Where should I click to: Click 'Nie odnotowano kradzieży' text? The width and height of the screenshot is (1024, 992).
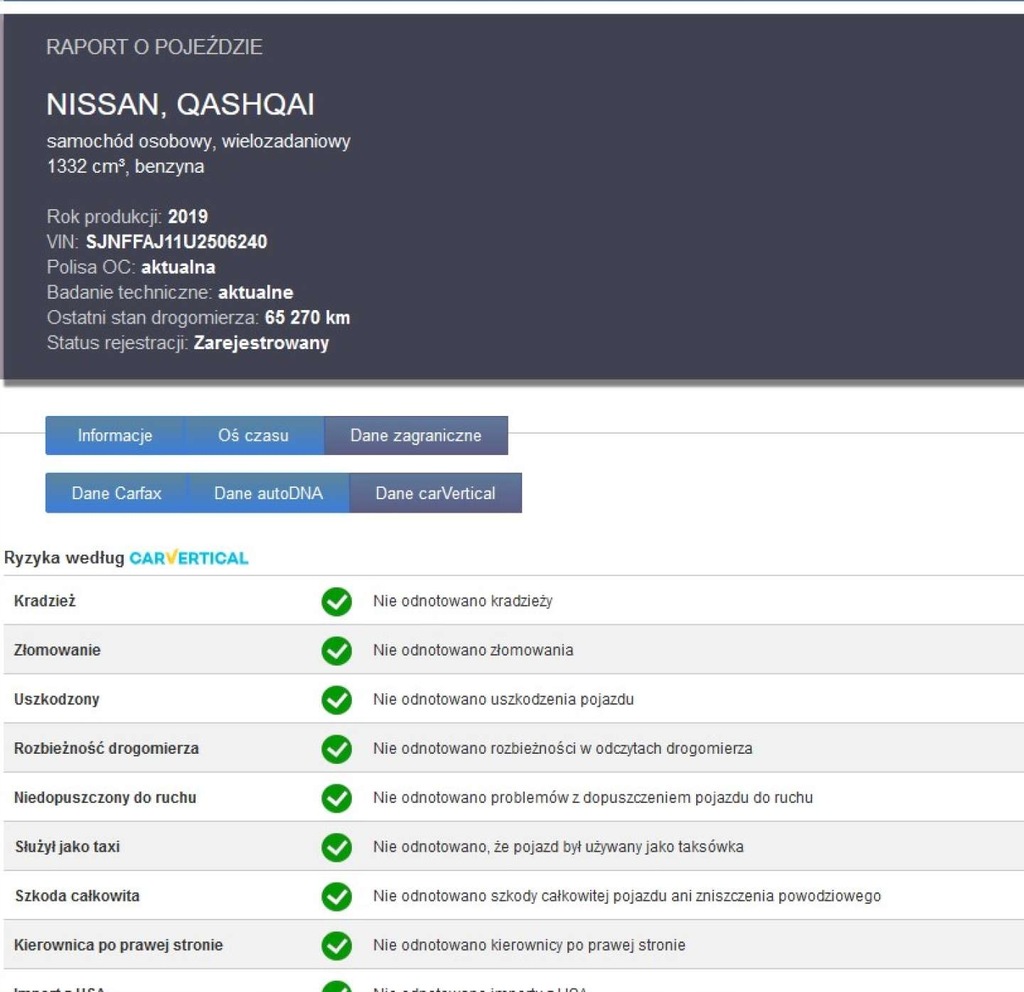(463, 601)
